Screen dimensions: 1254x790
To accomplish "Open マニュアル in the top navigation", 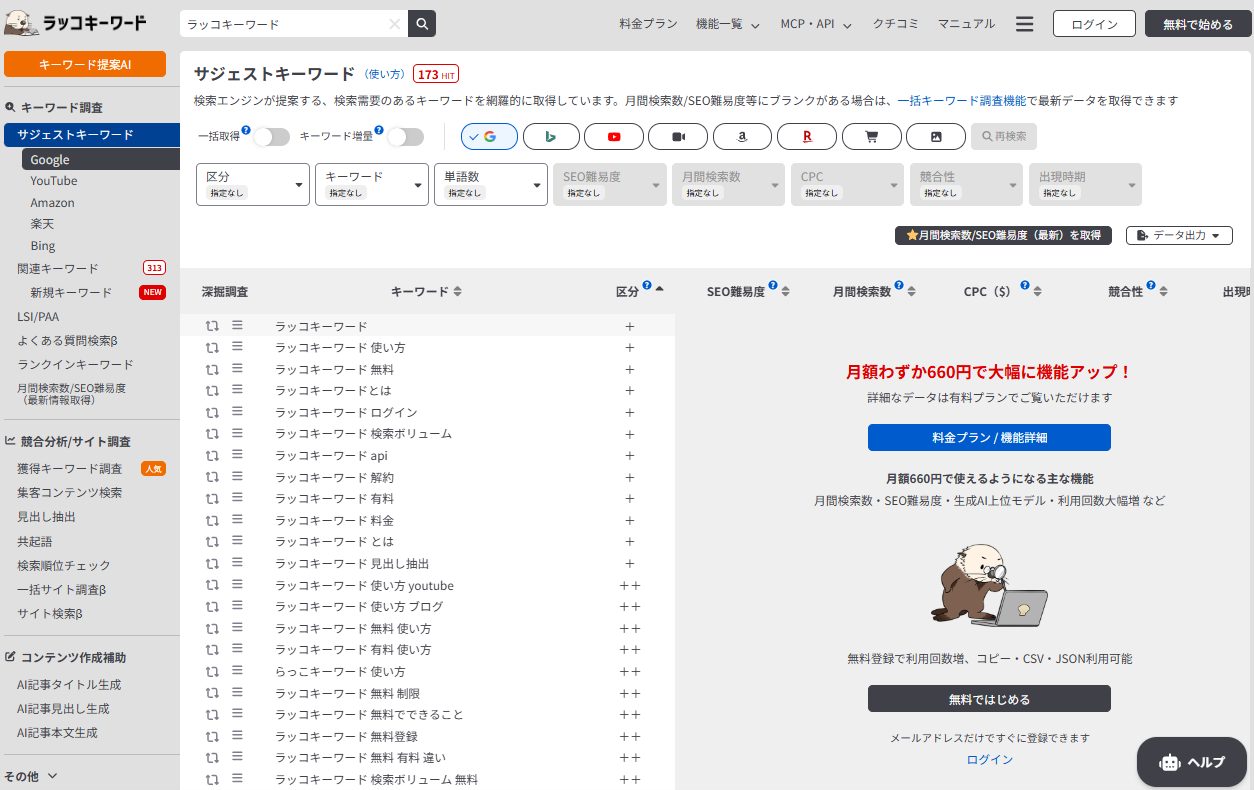I will coord(966,24).
